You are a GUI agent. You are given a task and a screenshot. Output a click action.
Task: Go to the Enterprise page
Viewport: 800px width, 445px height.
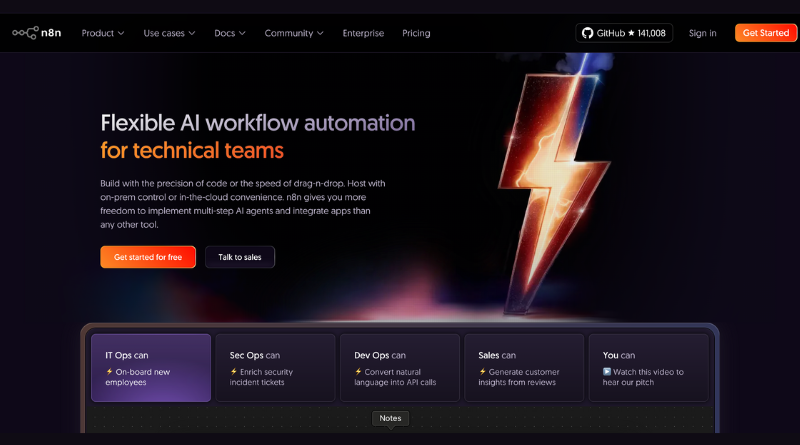point(363,33)
